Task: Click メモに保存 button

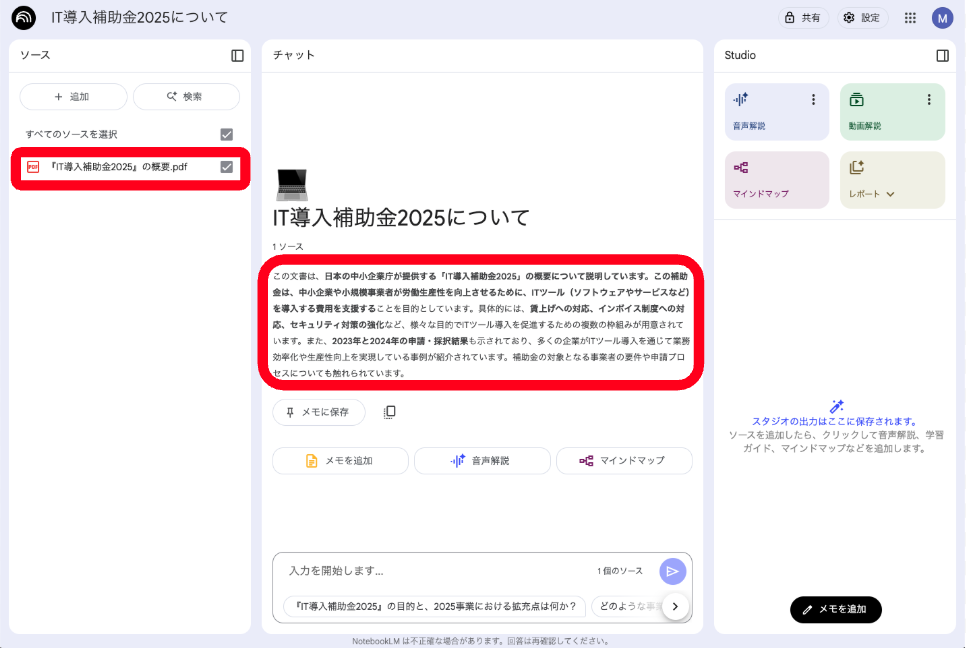Action: click(x=319, y=412)
